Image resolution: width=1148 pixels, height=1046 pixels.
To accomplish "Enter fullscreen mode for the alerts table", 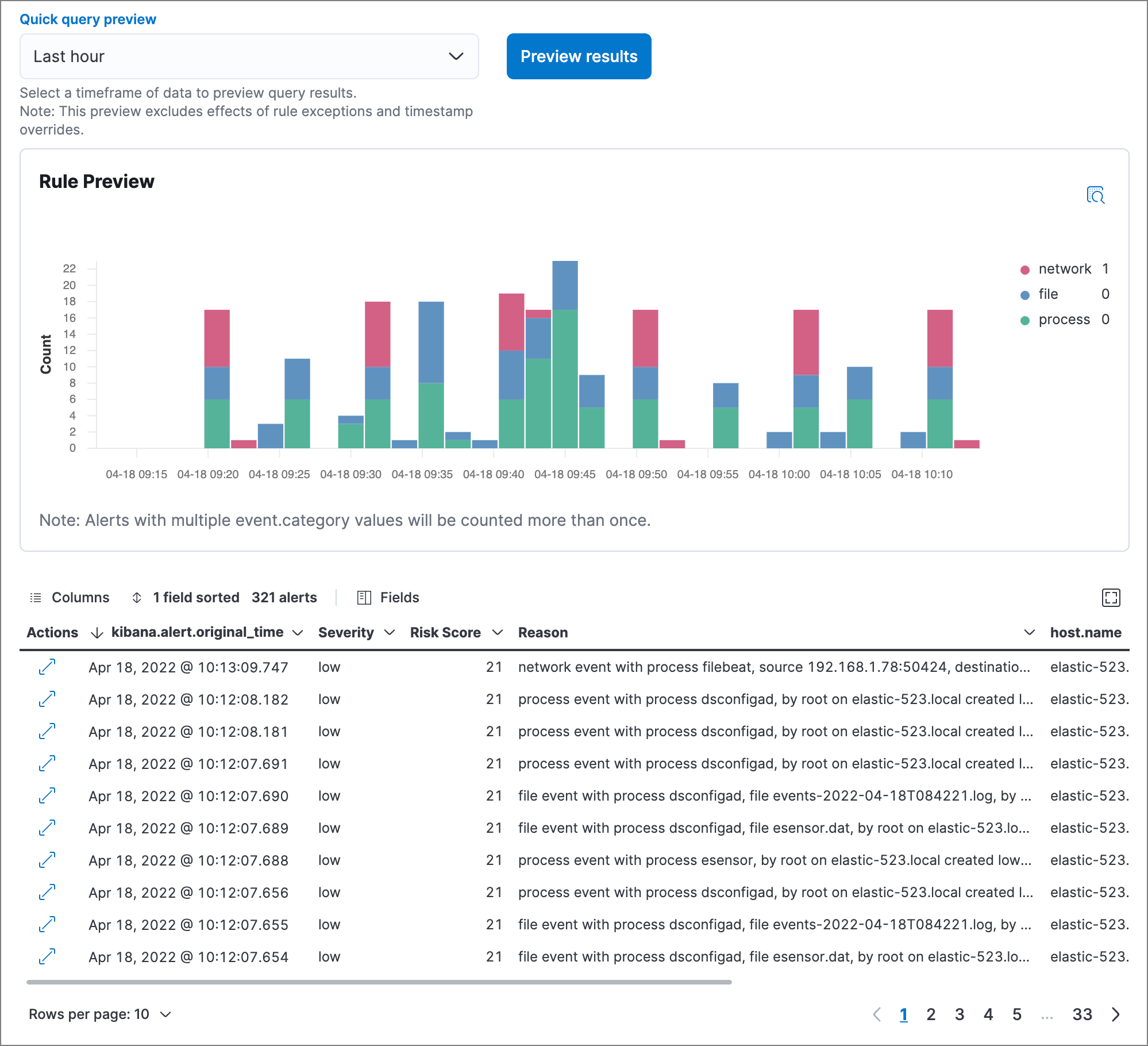I will [x=1111, y=598].
